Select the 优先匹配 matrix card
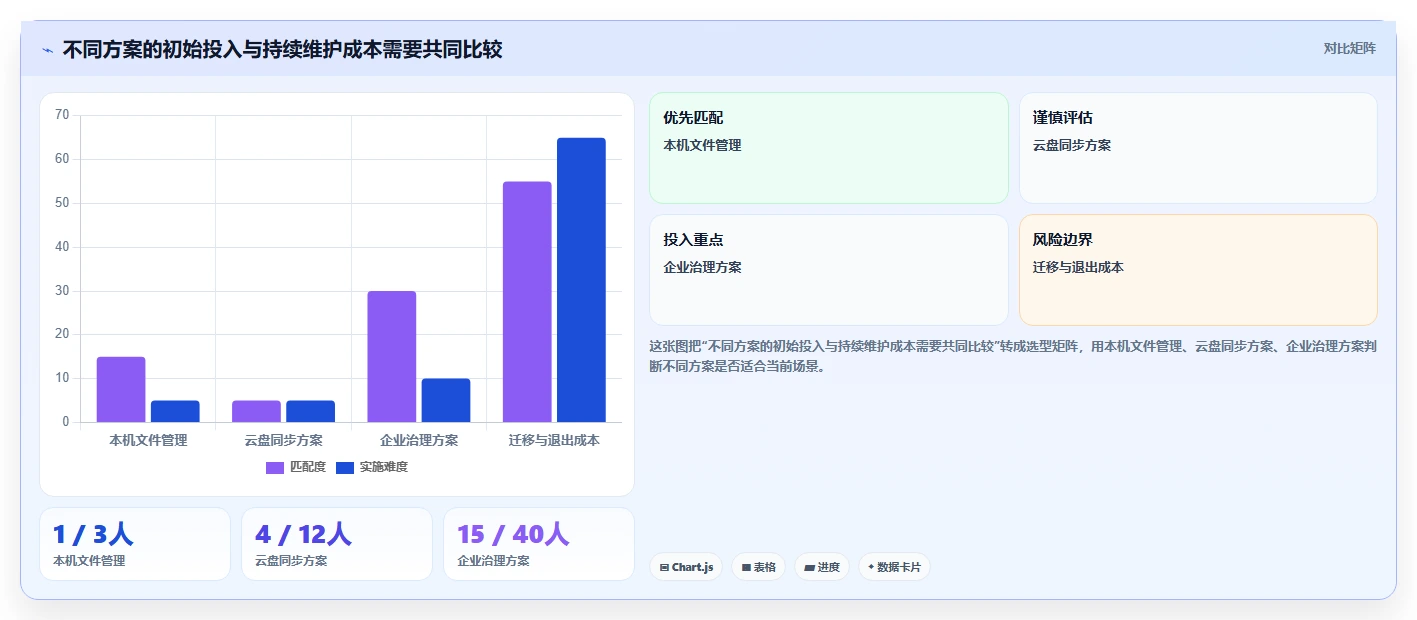Image resolution: width=1417 pixels, height=620 pixels. coord(829,148)
